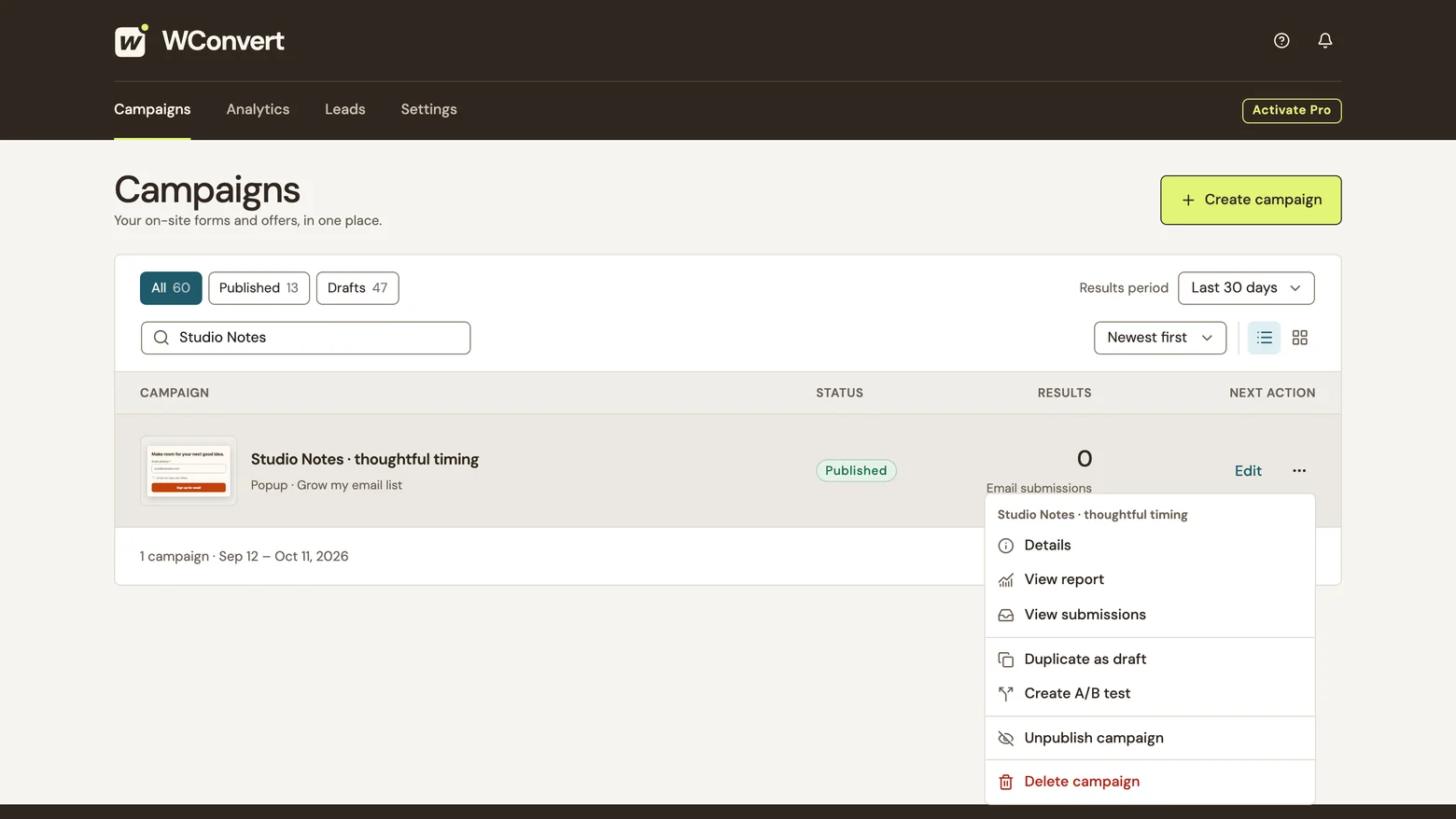Switch to list view icon
Viewport: 1456px width, 819px height.
(1265, 338)
